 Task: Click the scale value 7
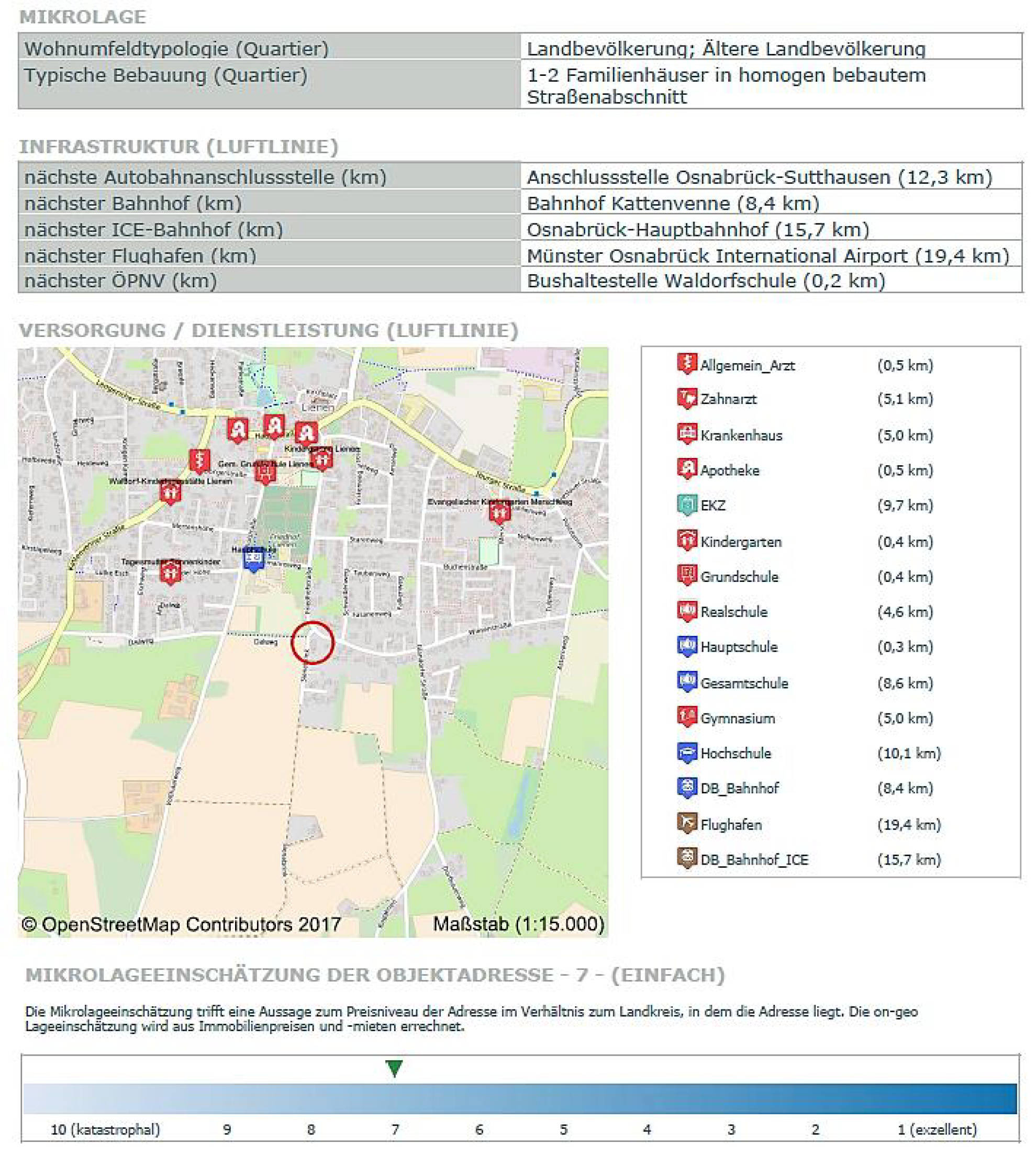[x=395, y=1129]
